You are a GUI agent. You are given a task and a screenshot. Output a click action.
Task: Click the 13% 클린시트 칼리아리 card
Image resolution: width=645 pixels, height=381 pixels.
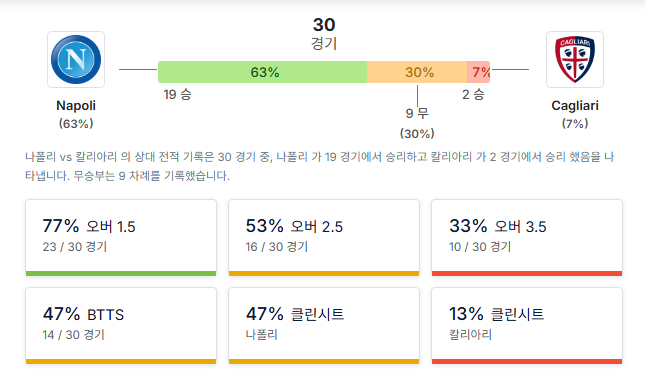pyautogui.click(x=527, y=326)
